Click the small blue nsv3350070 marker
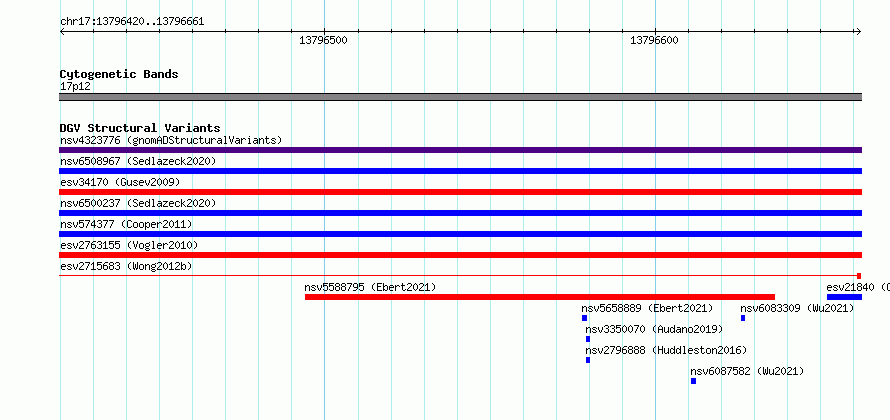This screenshot has height=420, width=890. click(588, 339)
